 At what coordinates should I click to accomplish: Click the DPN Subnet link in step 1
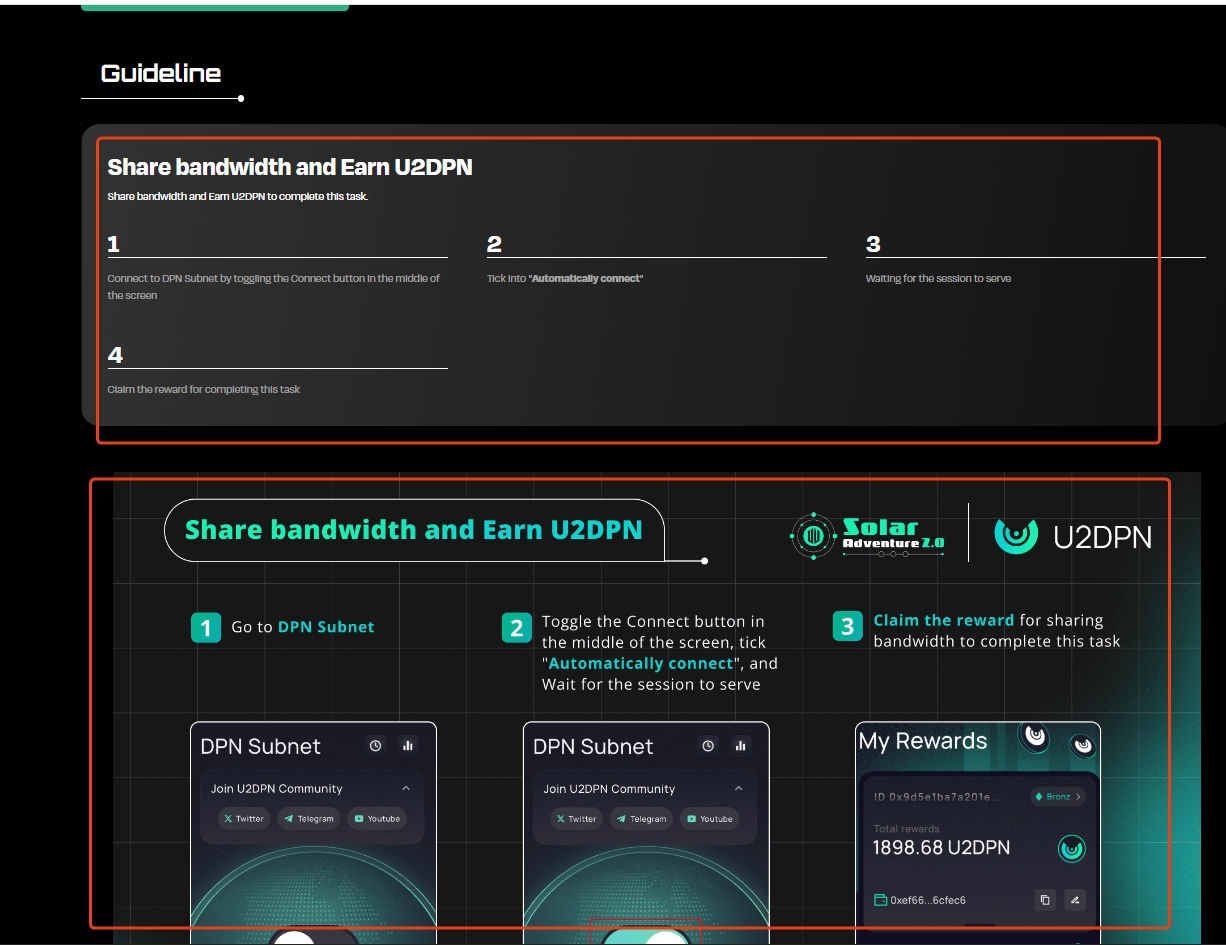(326, 627)
